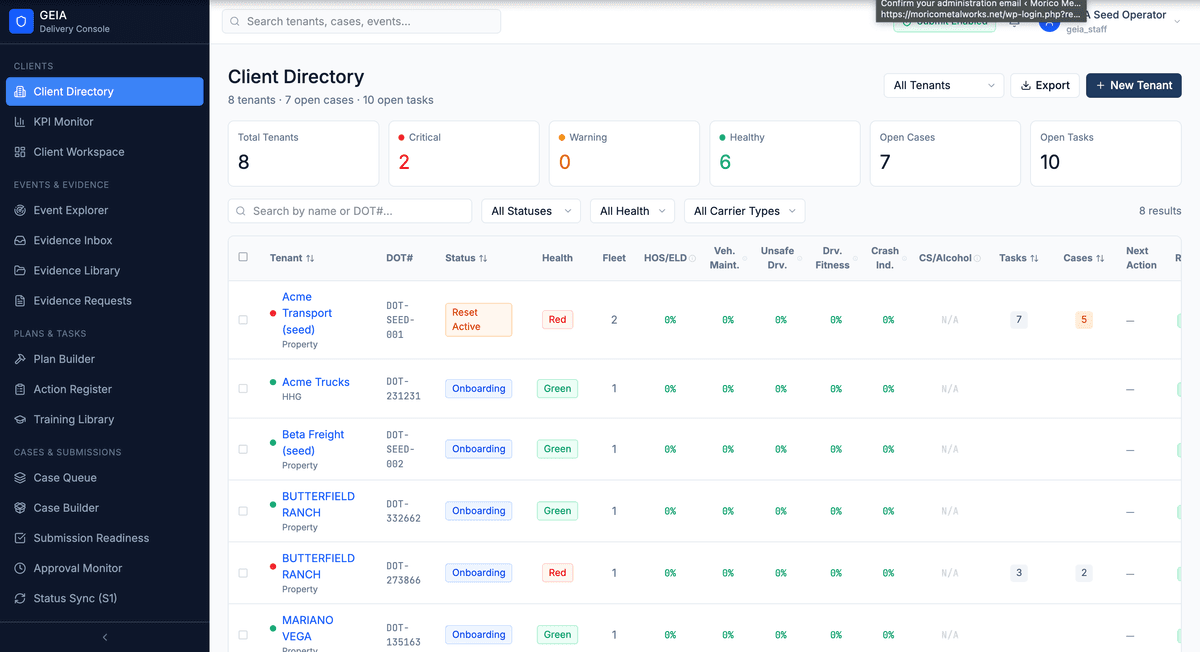Open BUTTERFIELD RANCH link for DOT-332662
The width and height of the screenshot is (1200, 652).
point(318,504)
